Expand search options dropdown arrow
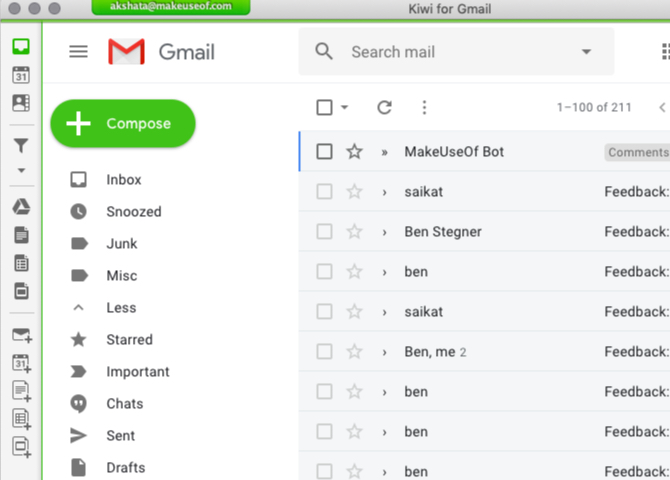The height and width of the screenshot is (480, 670). point(586,52)
